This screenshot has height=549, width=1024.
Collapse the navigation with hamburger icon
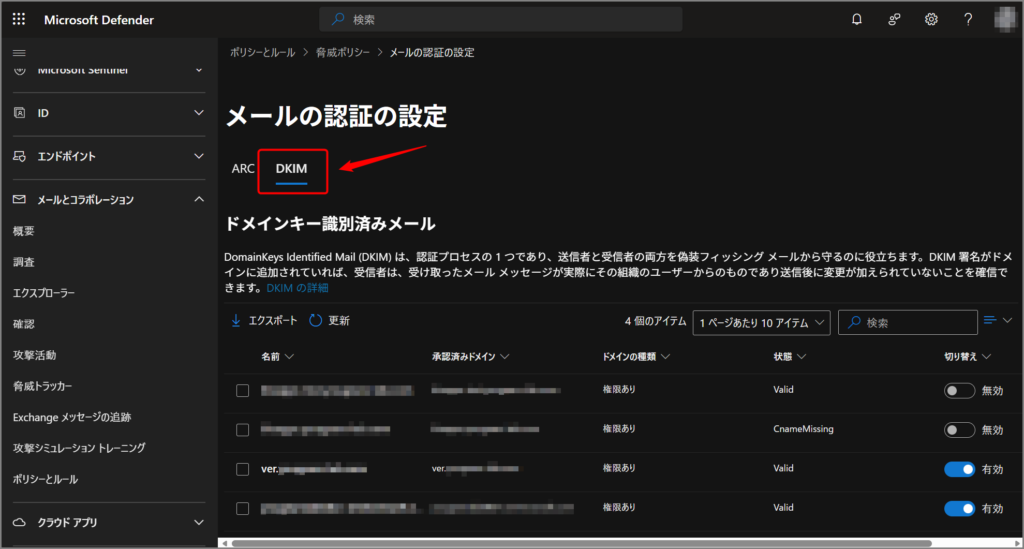[19, 51]
